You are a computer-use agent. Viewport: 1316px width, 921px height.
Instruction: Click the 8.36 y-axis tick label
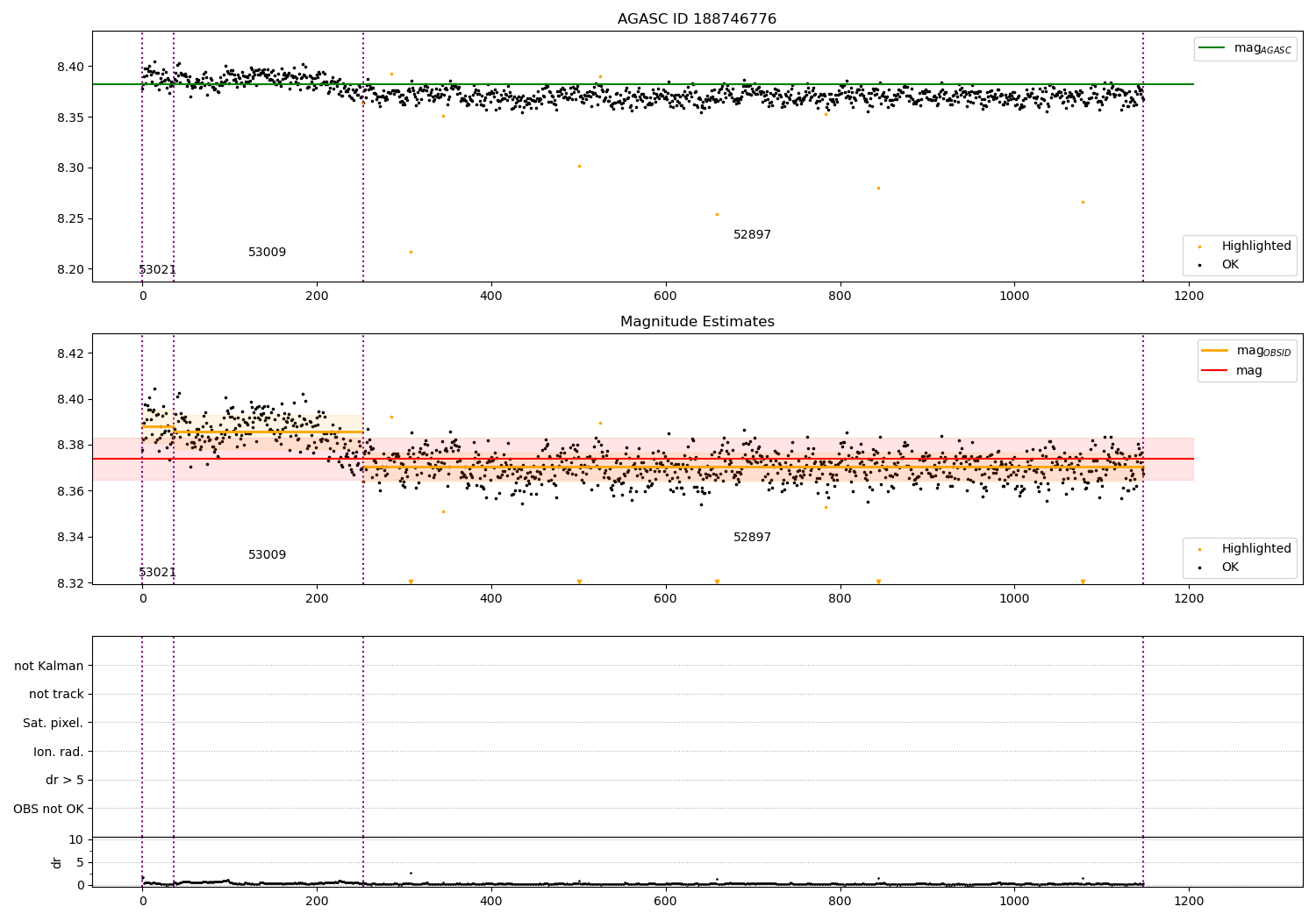70,492
